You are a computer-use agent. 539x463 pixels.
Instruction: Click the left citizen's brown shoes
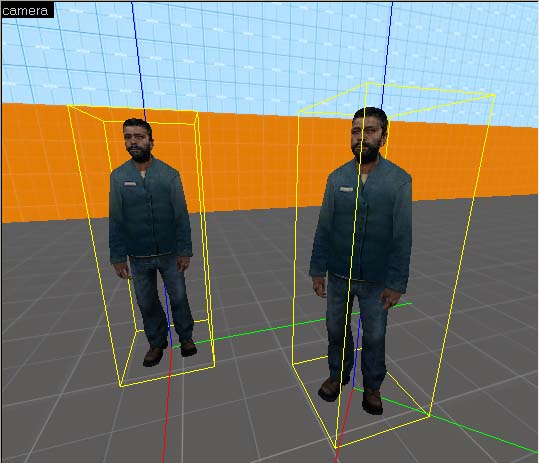click(169, 351)
